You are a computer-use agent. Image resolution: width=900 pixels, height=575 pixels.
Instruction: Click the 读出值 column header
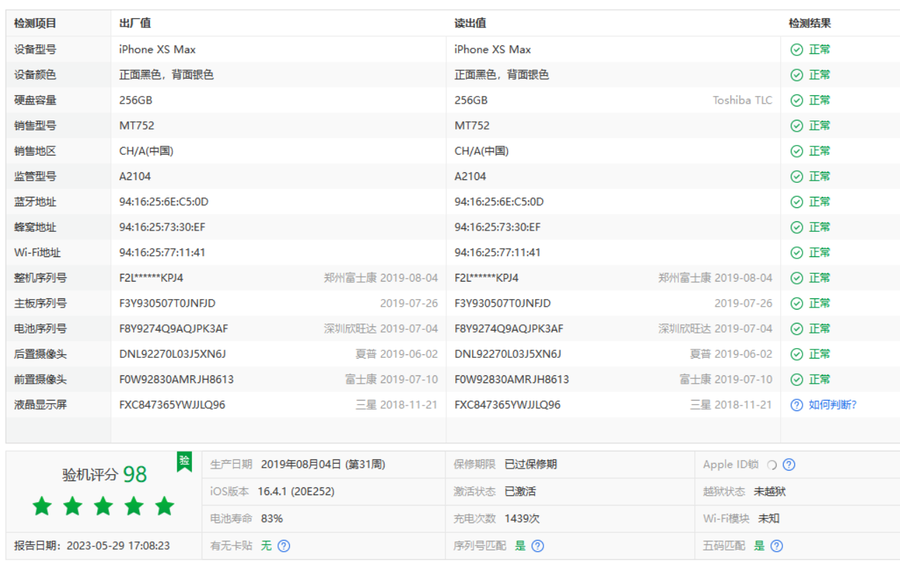(x=470, y=24)
